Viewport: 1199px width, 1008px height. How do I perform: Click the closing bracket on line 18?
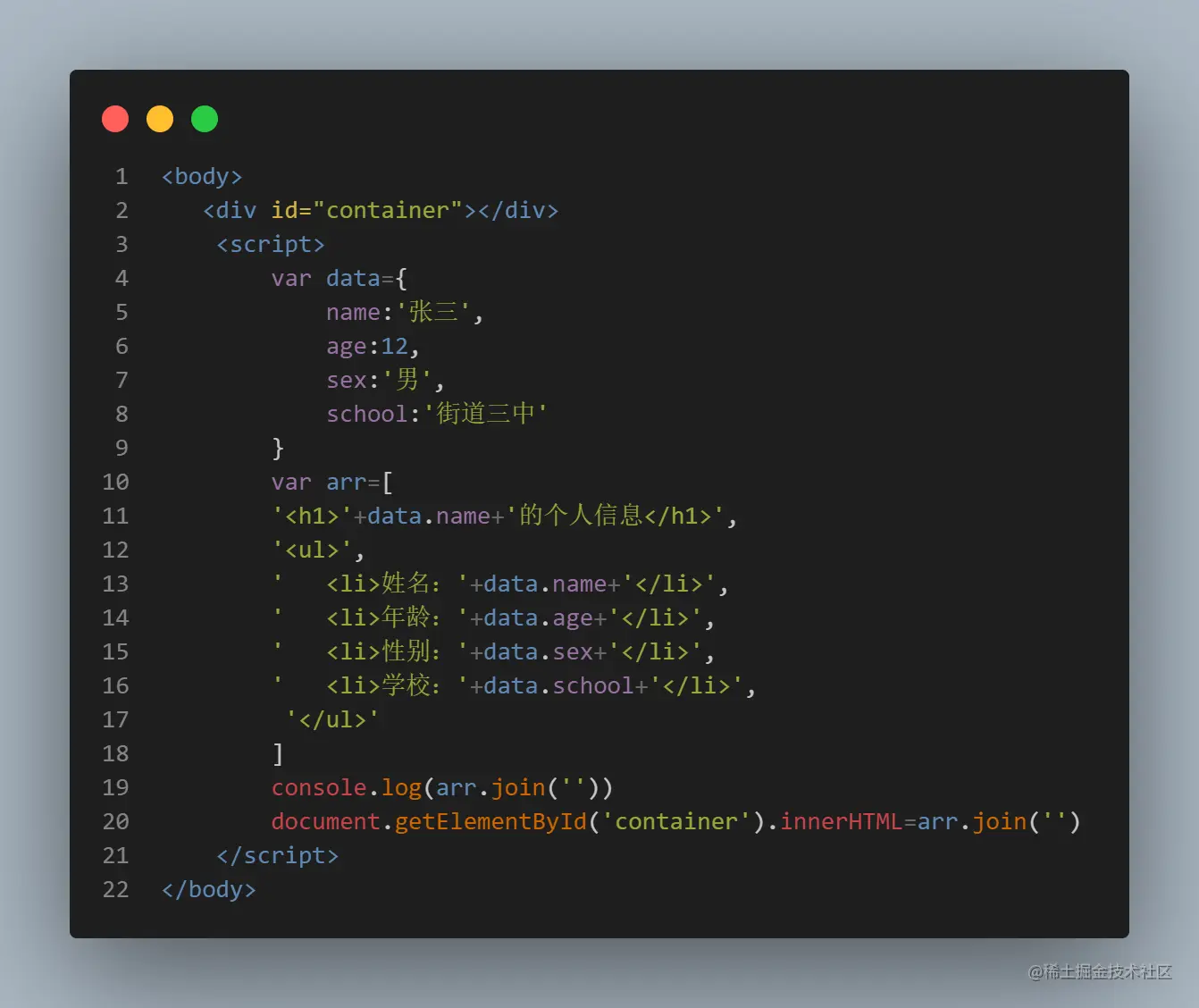tap(278, 753)
